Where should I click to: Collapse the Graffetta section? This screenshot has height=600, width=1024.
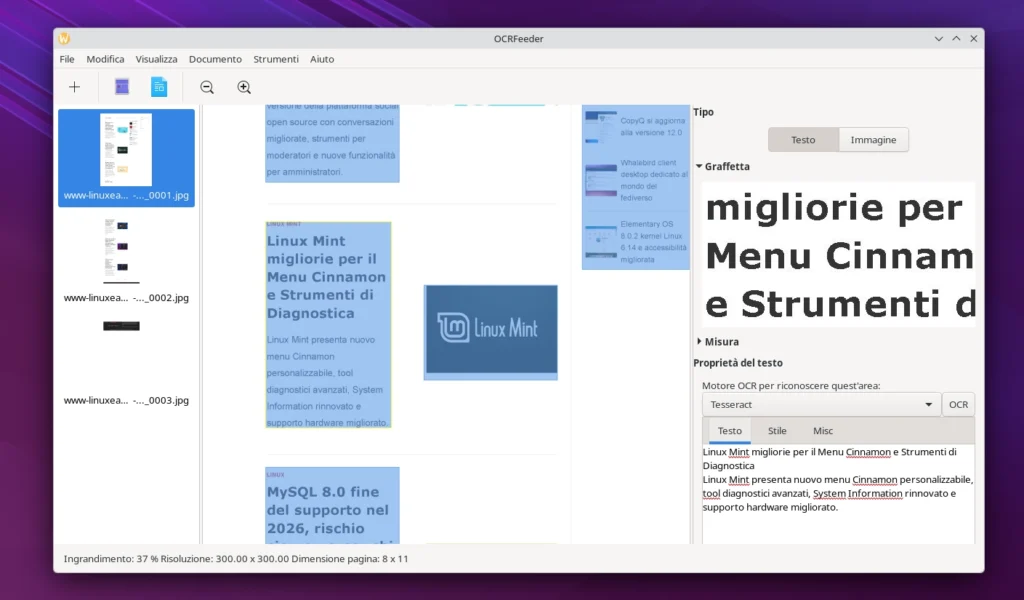click(699, 167)
